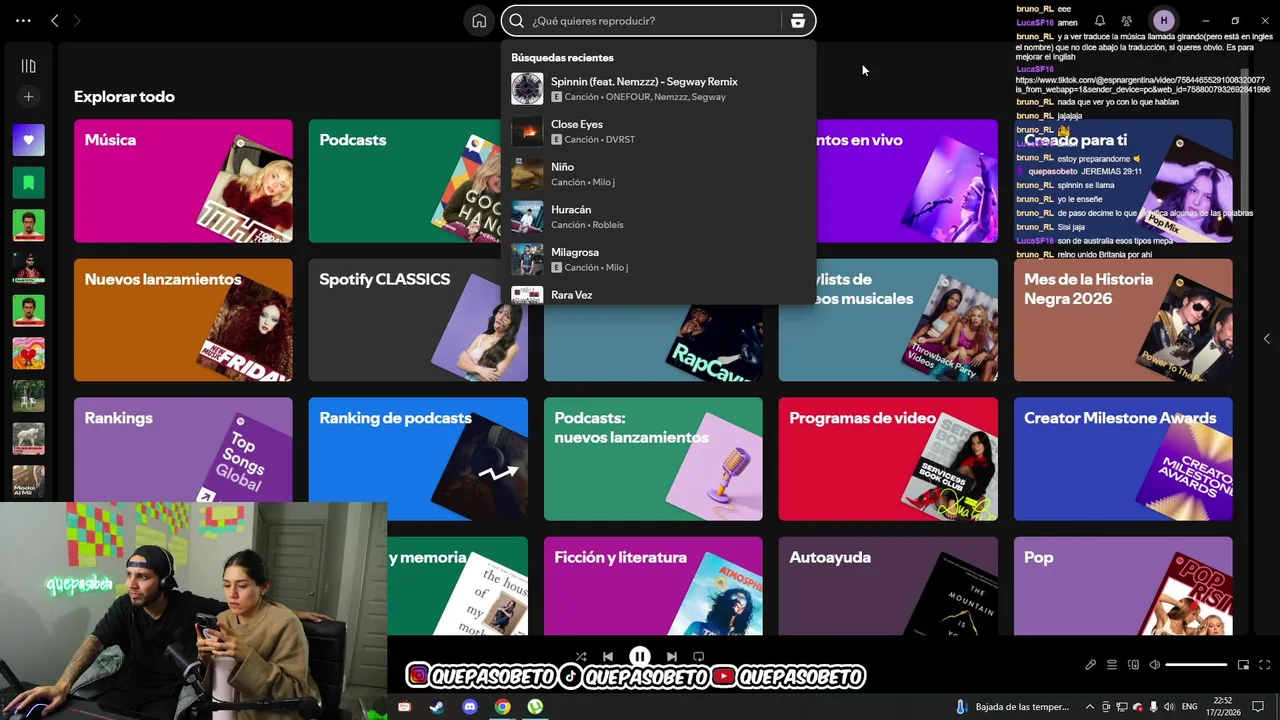Screen dimensions: 1280x720
Task: Toggle shuffle playback
Action: coord(581,657)
